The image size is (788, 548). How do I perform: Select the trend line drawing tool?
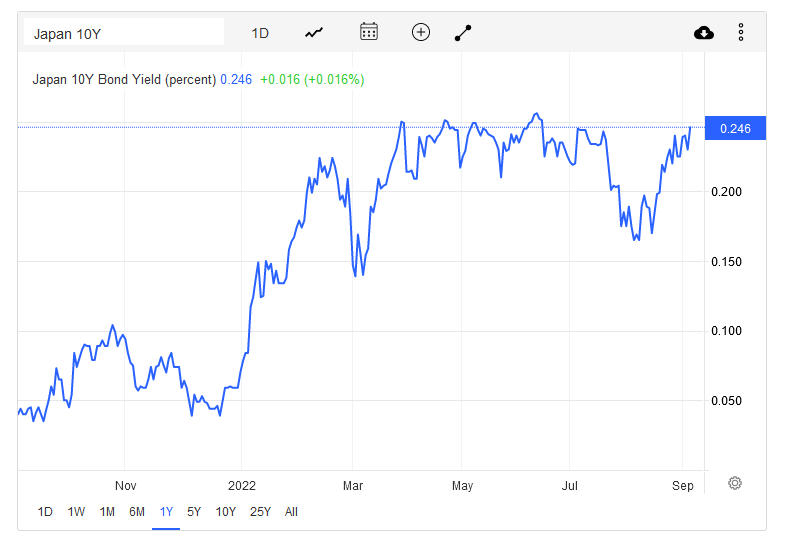tap(463, 33)
